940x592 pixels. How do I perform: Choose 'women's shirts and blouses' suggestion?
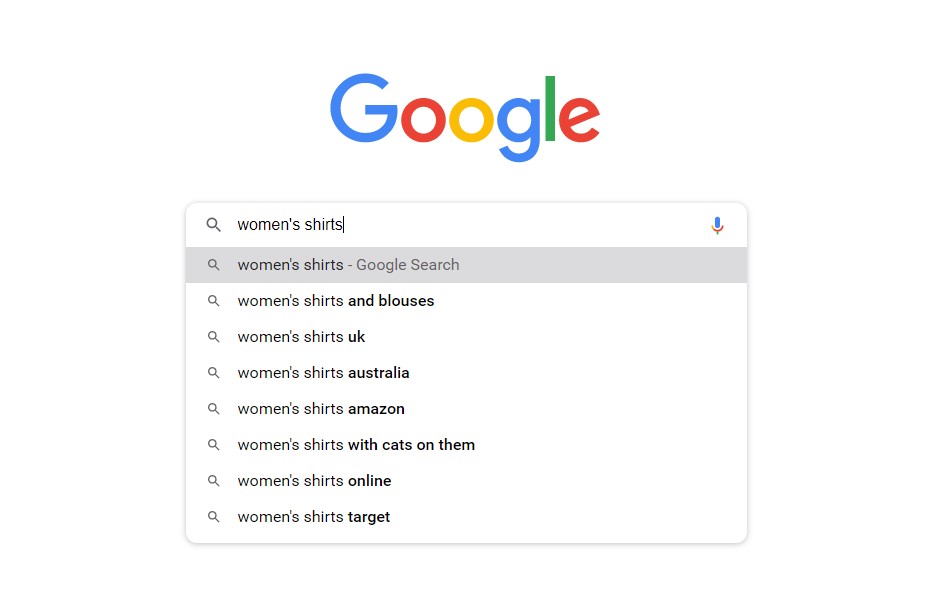pyautogui.click(x=466, y=301)
